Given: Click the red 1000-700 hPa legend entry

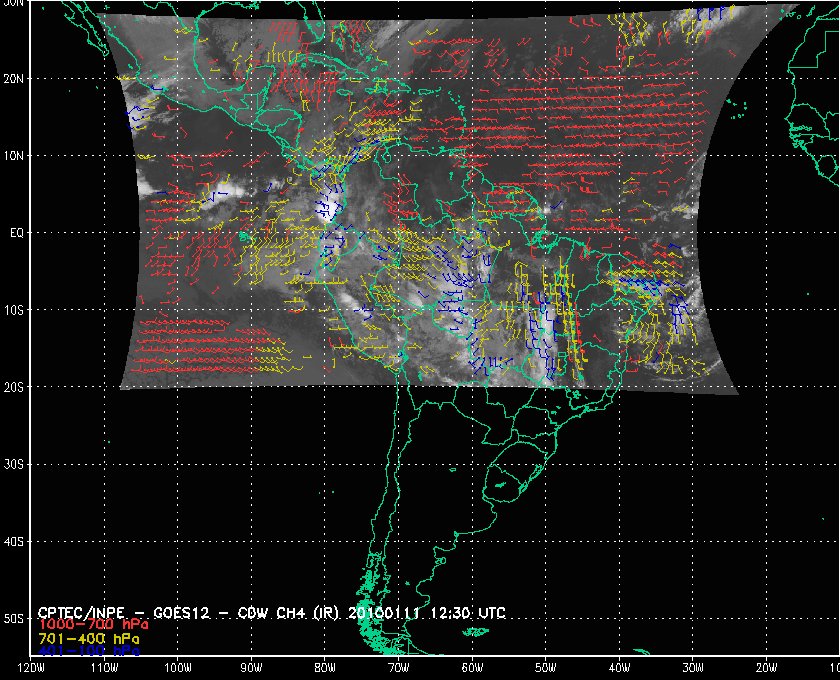Looking at the screenshot, I should click(x=93, y=625).
